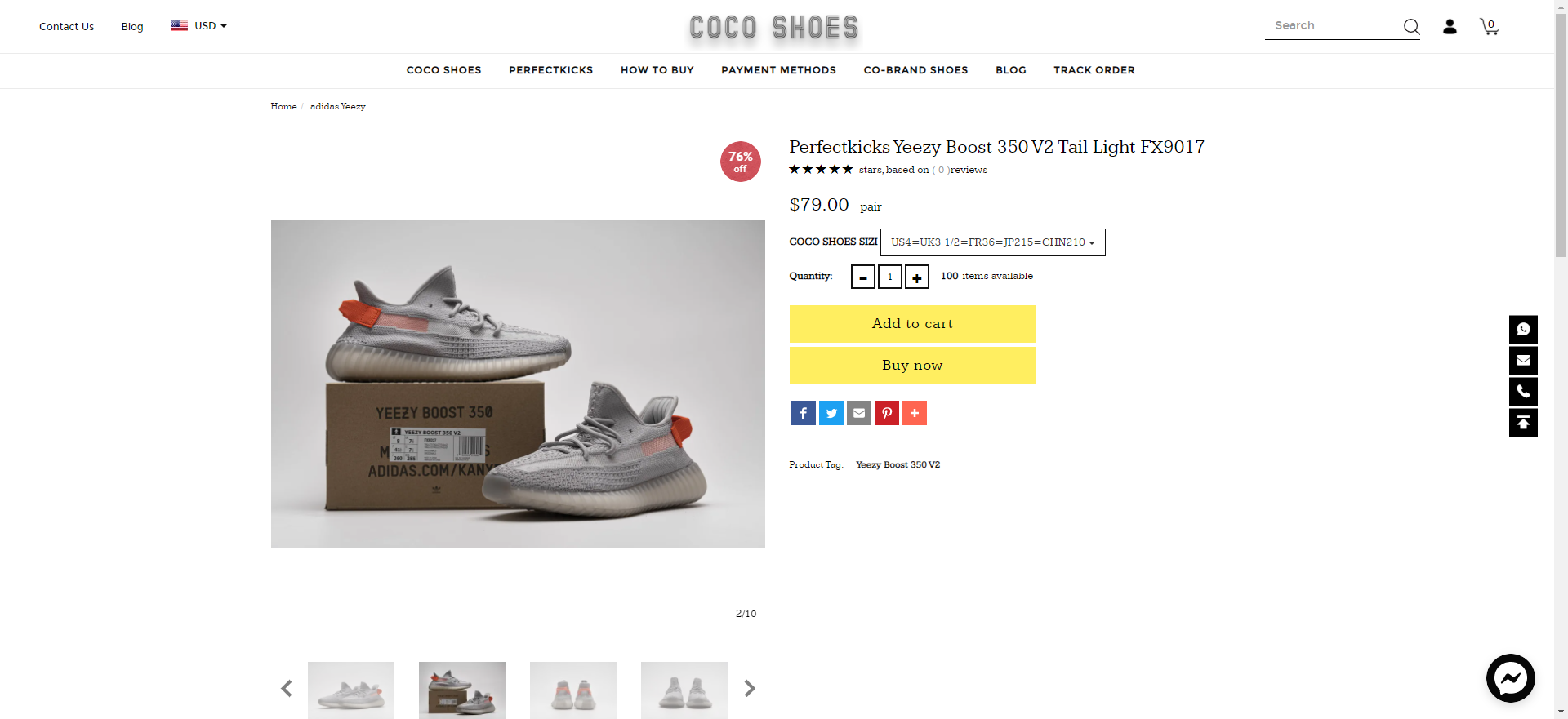Click the Add to cart button
This screenshot has width=1568, height=719.
(913, 324)
